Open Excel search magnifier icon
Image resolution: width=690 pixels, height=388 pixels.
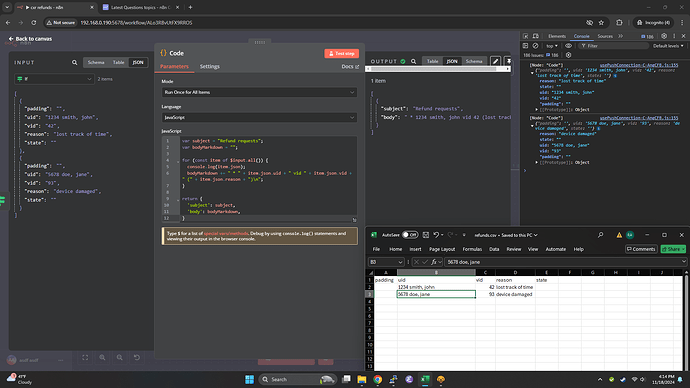[600, 235]
